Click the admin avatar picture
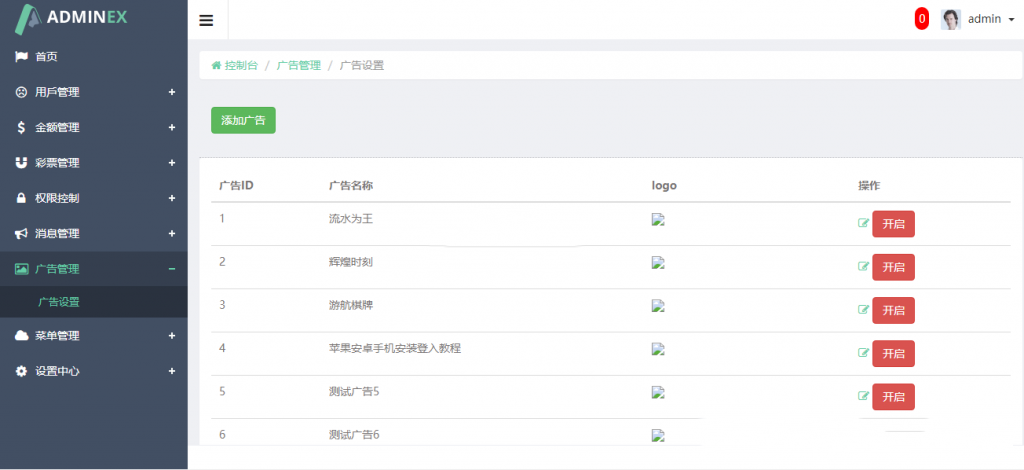 pos(951,19)
